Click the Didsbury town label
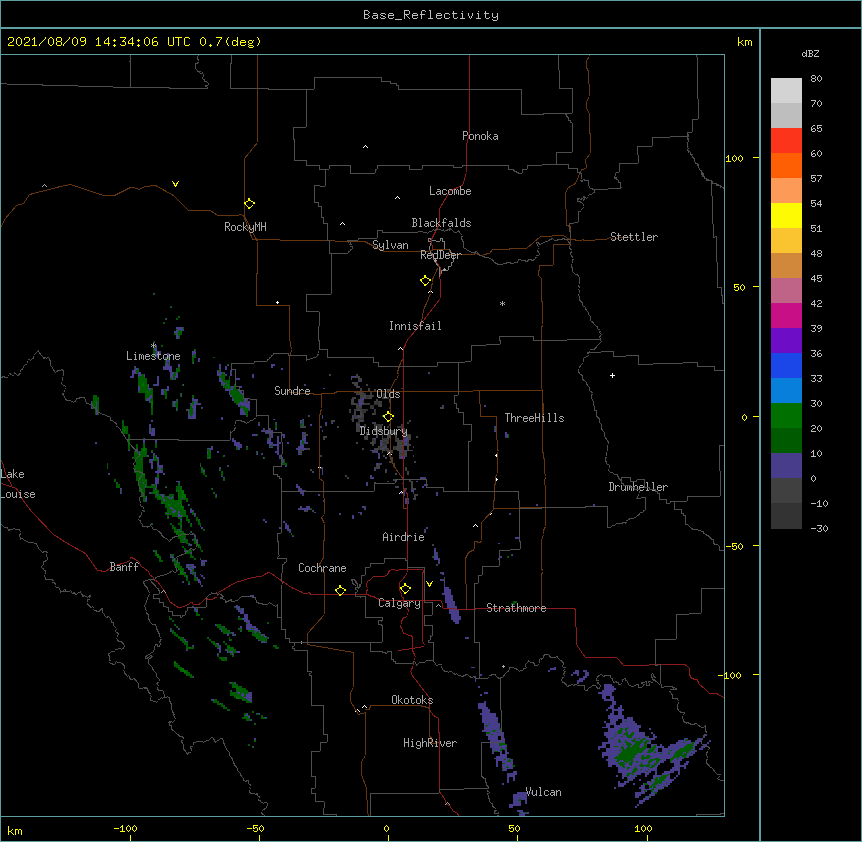862x842 pixels. pyautogui.click(x=383, y=431)
